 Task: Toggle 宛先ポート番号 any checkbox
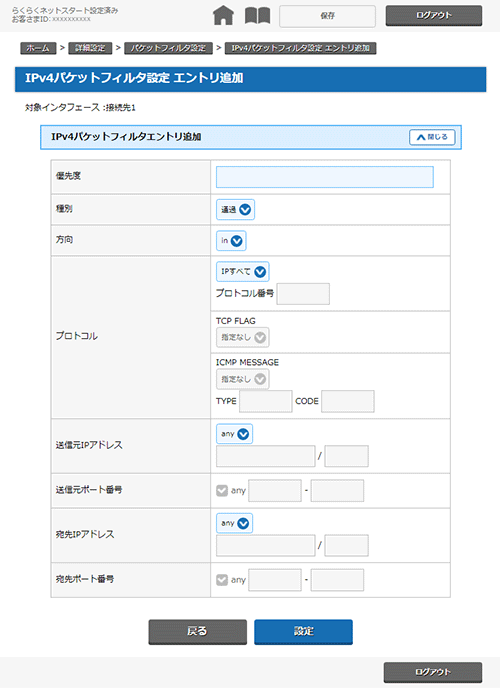click(222, 580)
